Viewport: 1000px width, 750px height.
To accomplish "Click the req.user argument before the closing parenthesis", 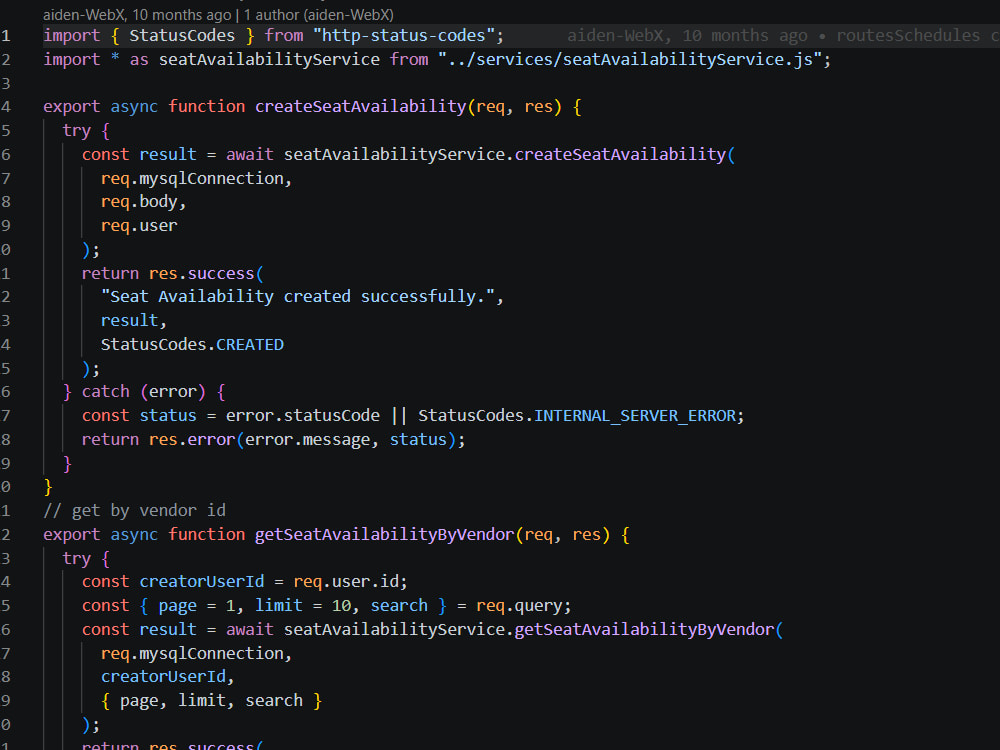I will coord(139,226).
